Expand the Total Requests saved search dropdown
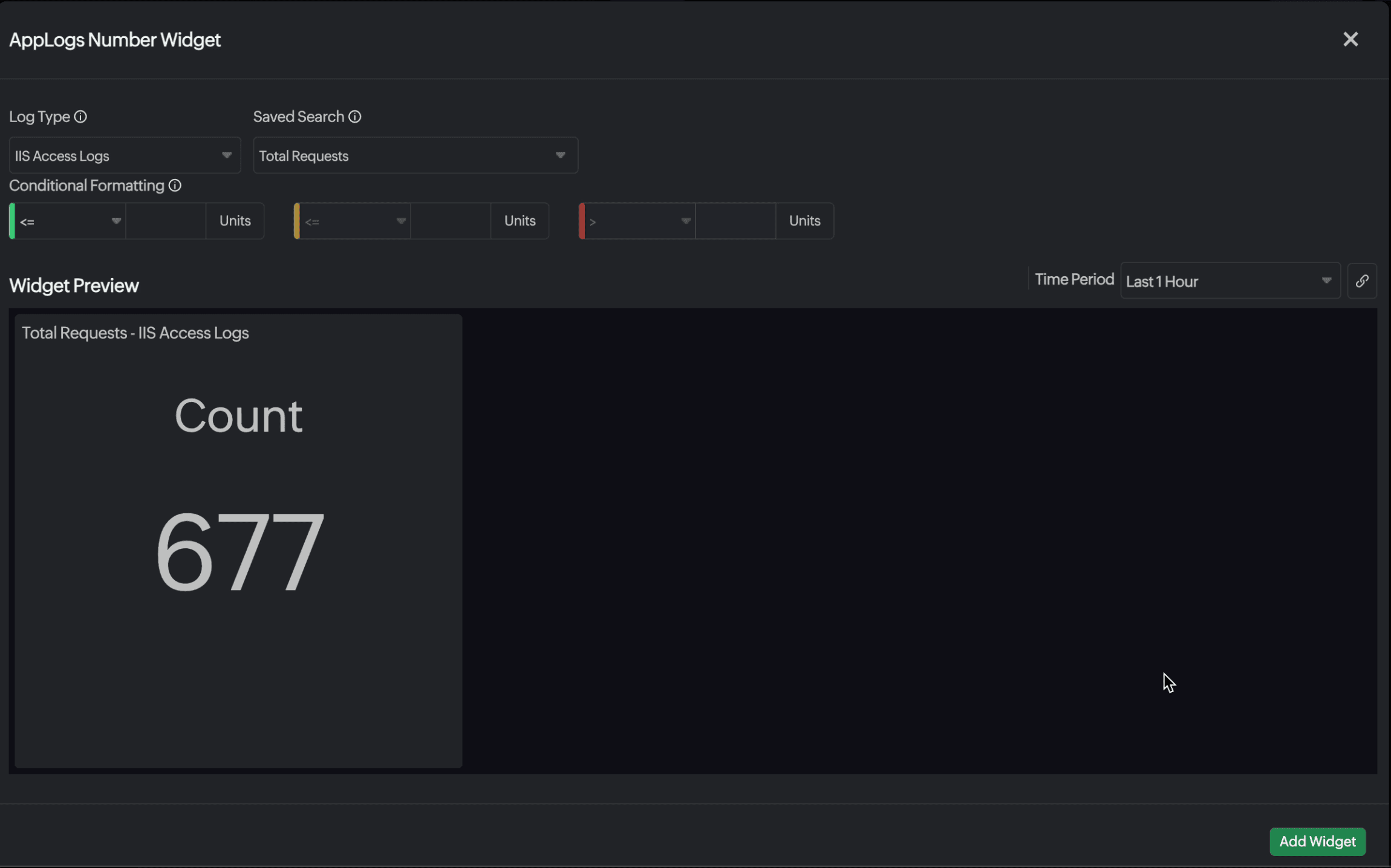This screenshot has width=1391, height=868. [415, 156]
